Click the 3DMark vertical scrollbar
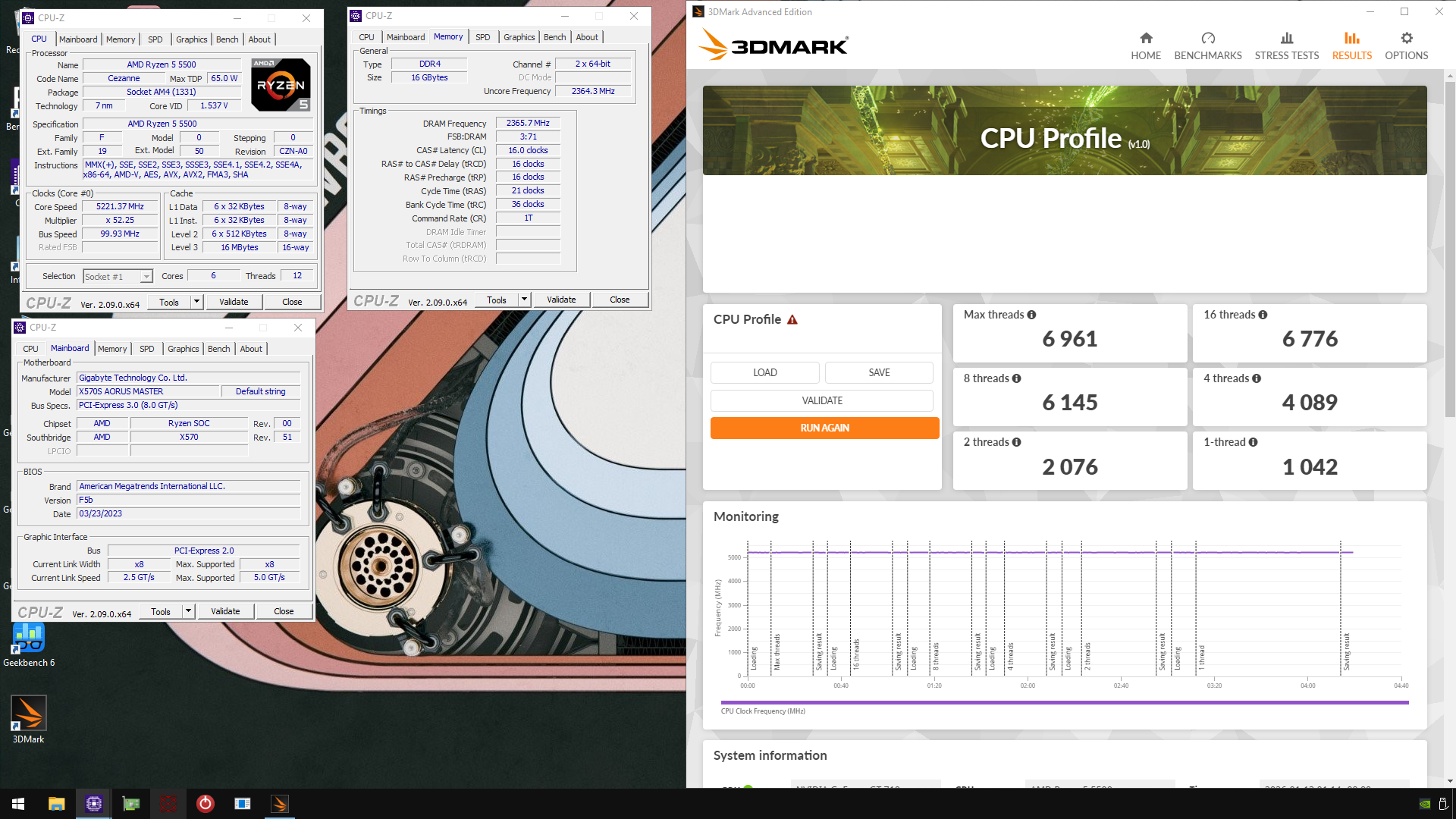Viewport: 1456px width, 819px height. pyautogui.click(x=1450, y=250)
